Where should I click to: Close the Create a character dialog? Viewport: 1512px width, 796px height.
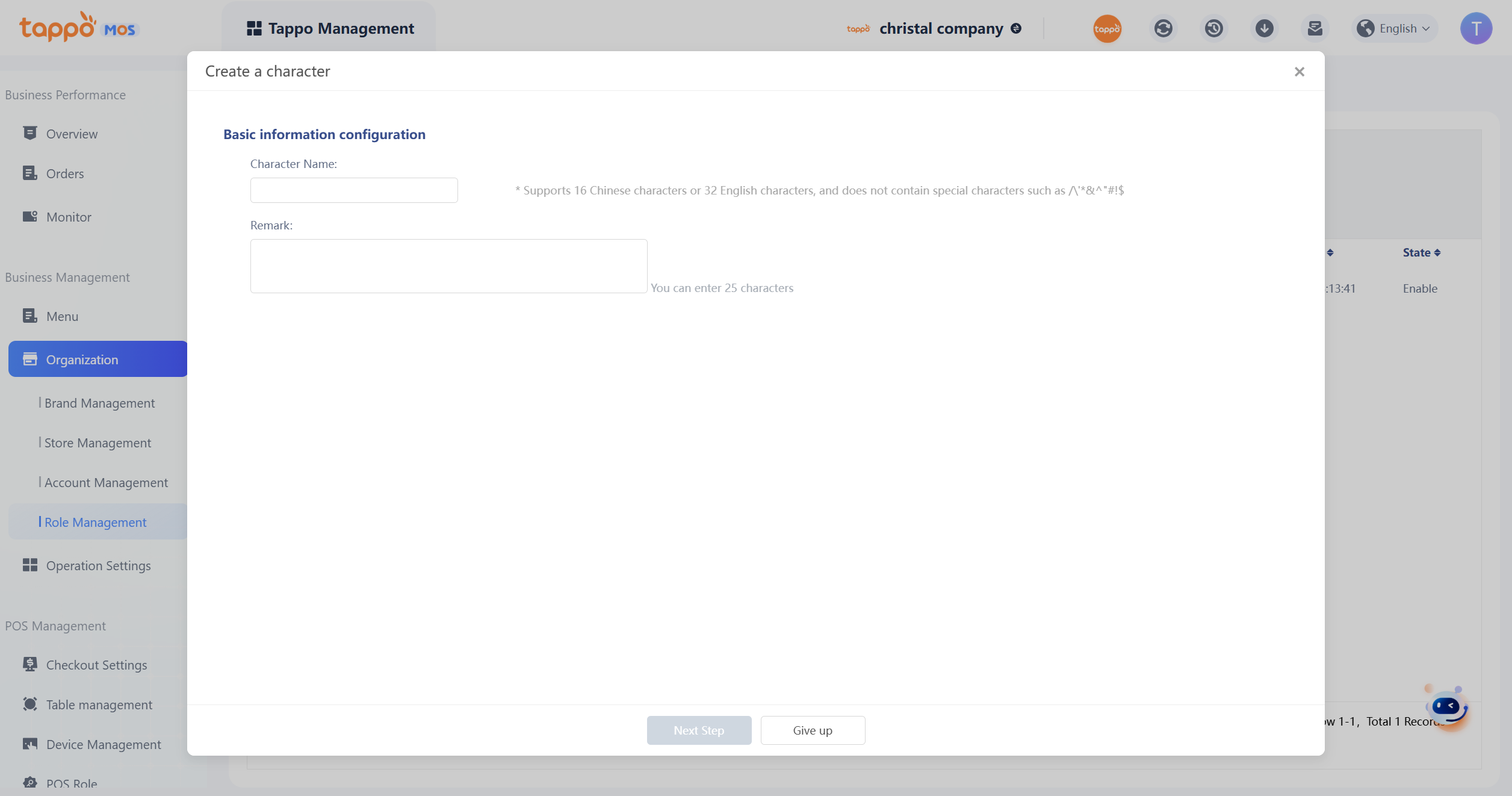tap(1299, 72)
